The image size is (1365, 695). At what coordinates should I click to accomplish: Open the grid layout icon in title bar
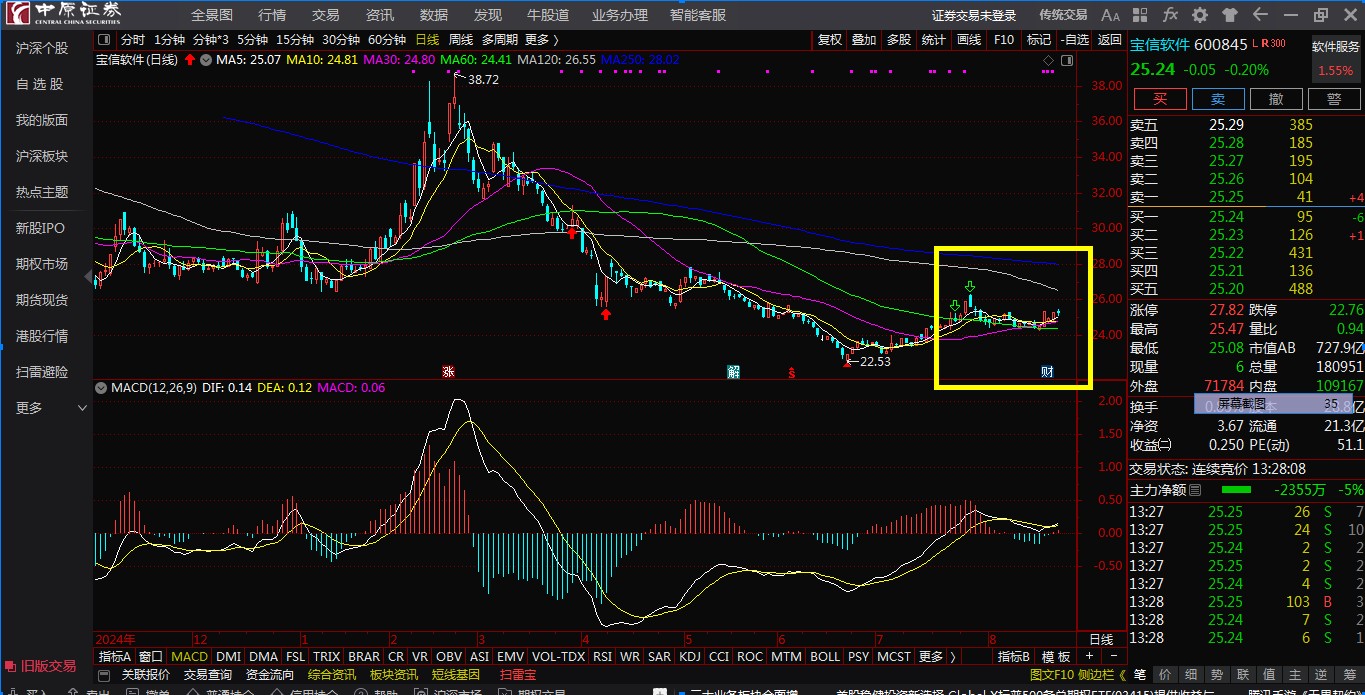tap(1140, 15)
